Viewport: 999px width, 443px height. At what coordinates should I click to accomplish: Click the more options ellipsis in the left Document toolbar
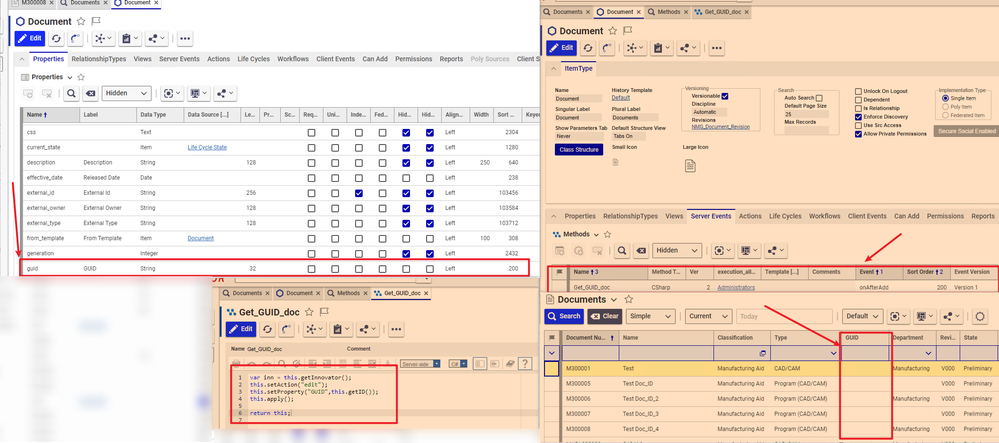point(184,39)
